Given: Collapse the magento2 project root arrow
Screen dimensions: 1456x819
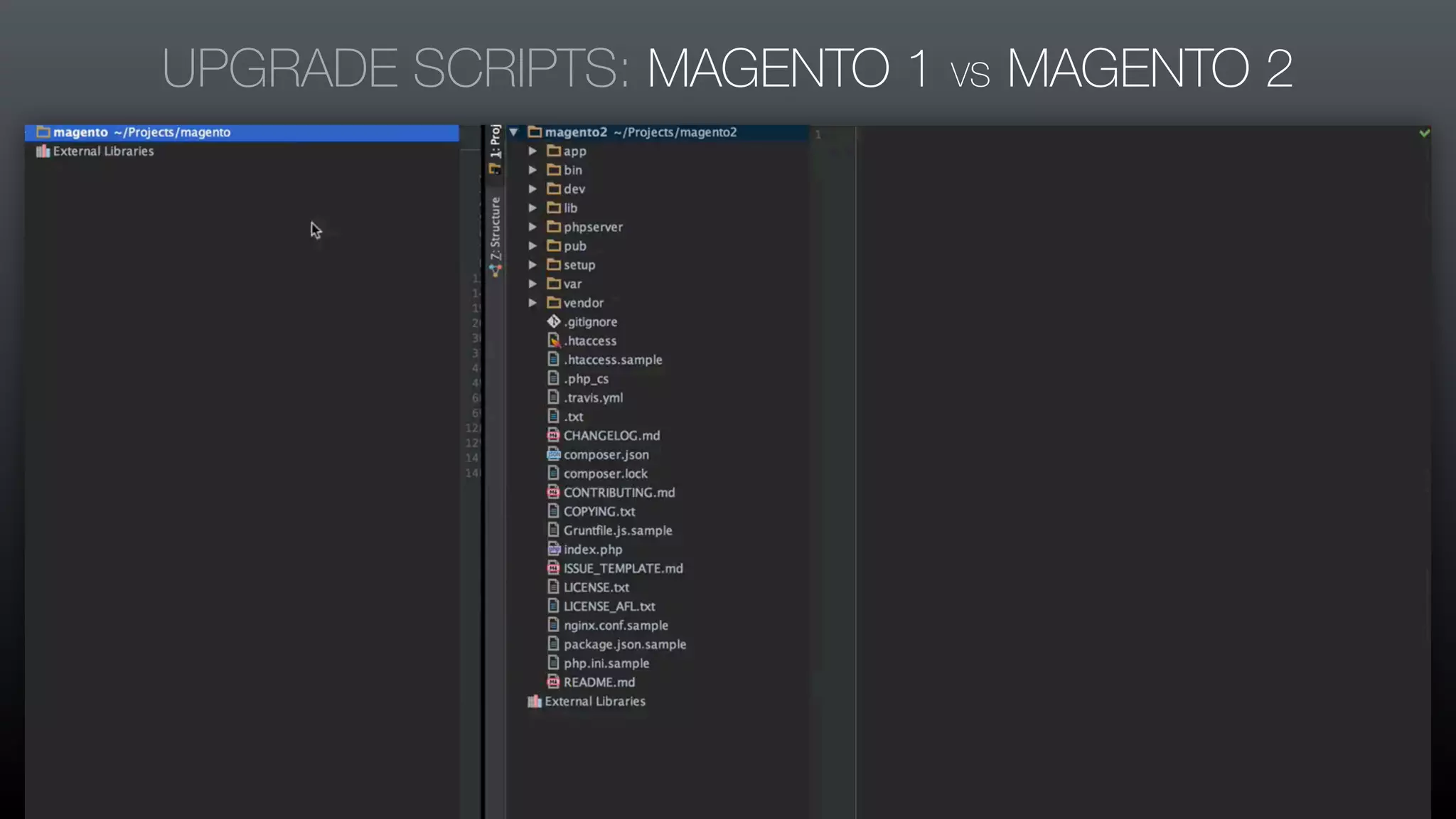Looking at the screenshot, I should (514, 132).
